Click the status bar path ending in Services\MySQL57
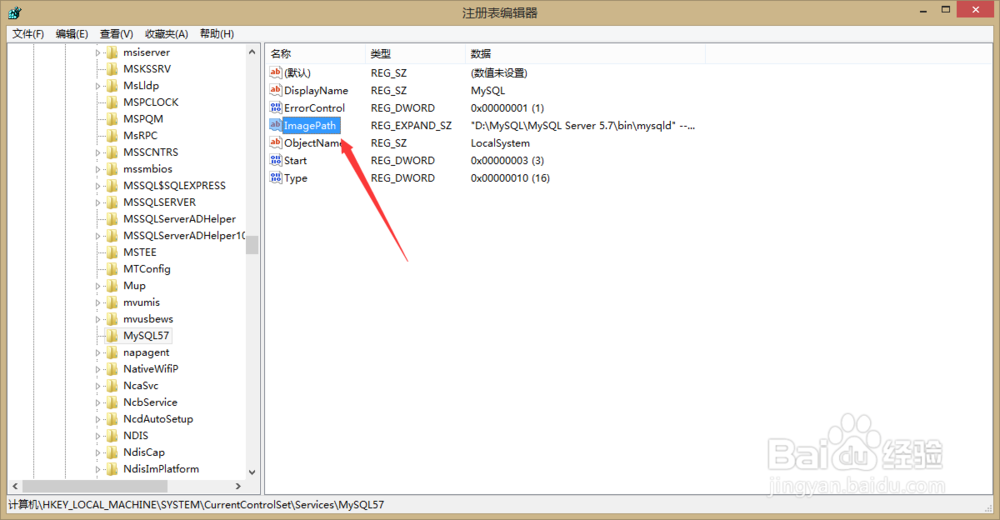The width and height of the screenshot is (1000, 520). coord(196,505)
